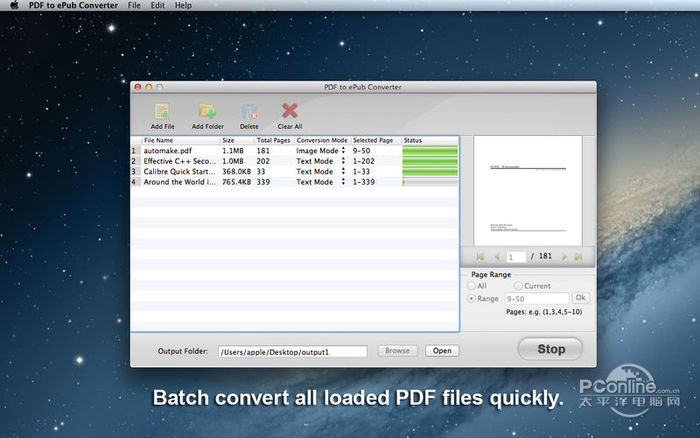700x438 pixels.
Task: Click the Total Pages column header
Action: 274,140
